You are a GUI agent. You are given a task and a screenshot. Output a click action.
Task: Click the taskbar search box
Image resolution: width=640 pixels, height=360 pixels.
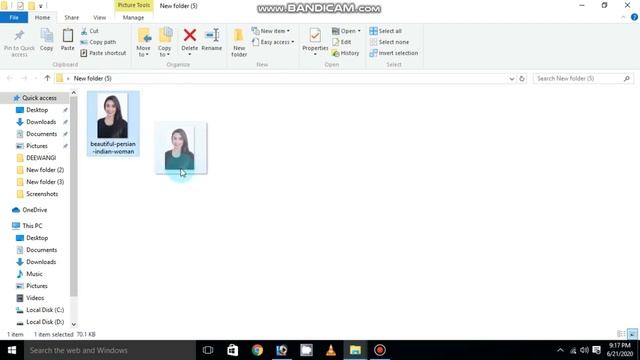point(110,350)
